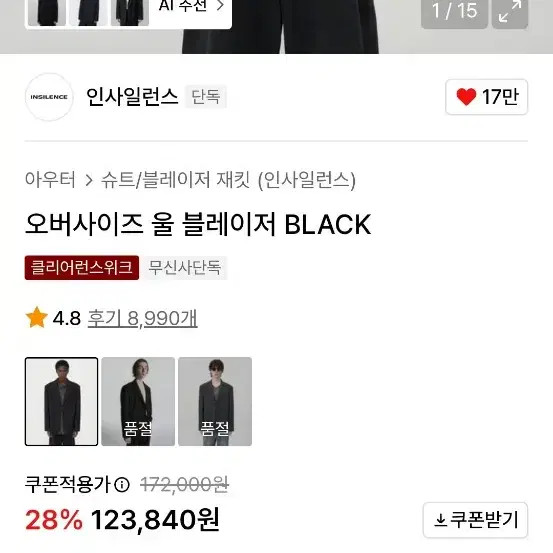Click 단독 badge beside brand name
Image resolution: width=553 pixels, height=553 pixels.
(x=206, y=97)
